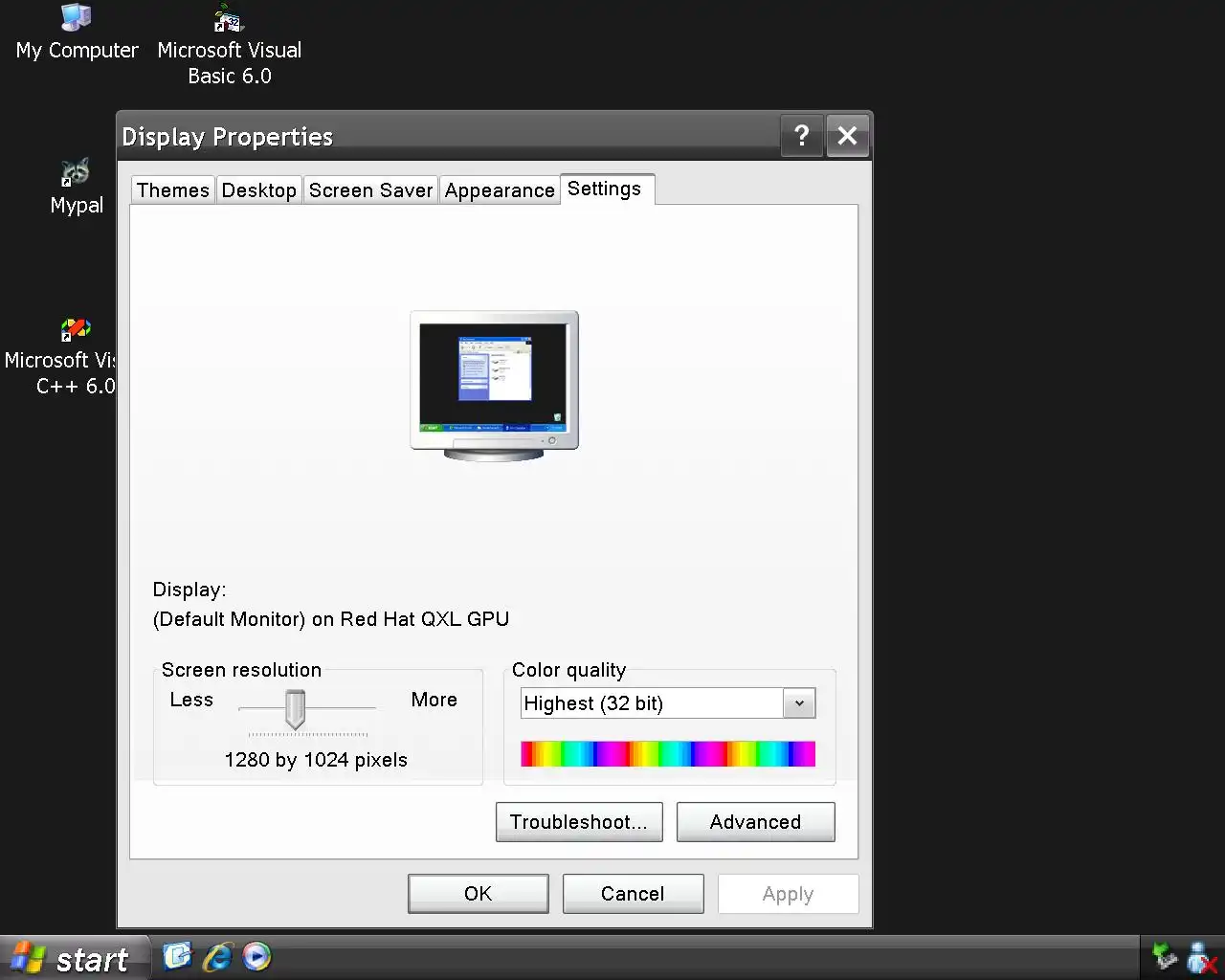Select the Microsoft Visual Basic 6.0 icon
This screenshot has height=980, width=1225.
229,45
